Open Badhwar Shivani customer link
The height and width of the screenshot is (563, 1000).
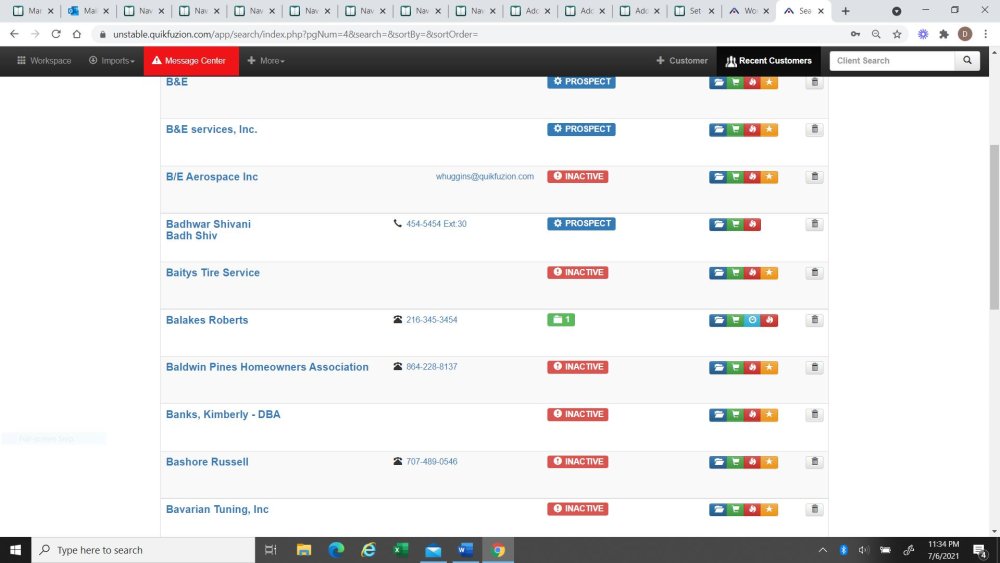tap(208, 224)
